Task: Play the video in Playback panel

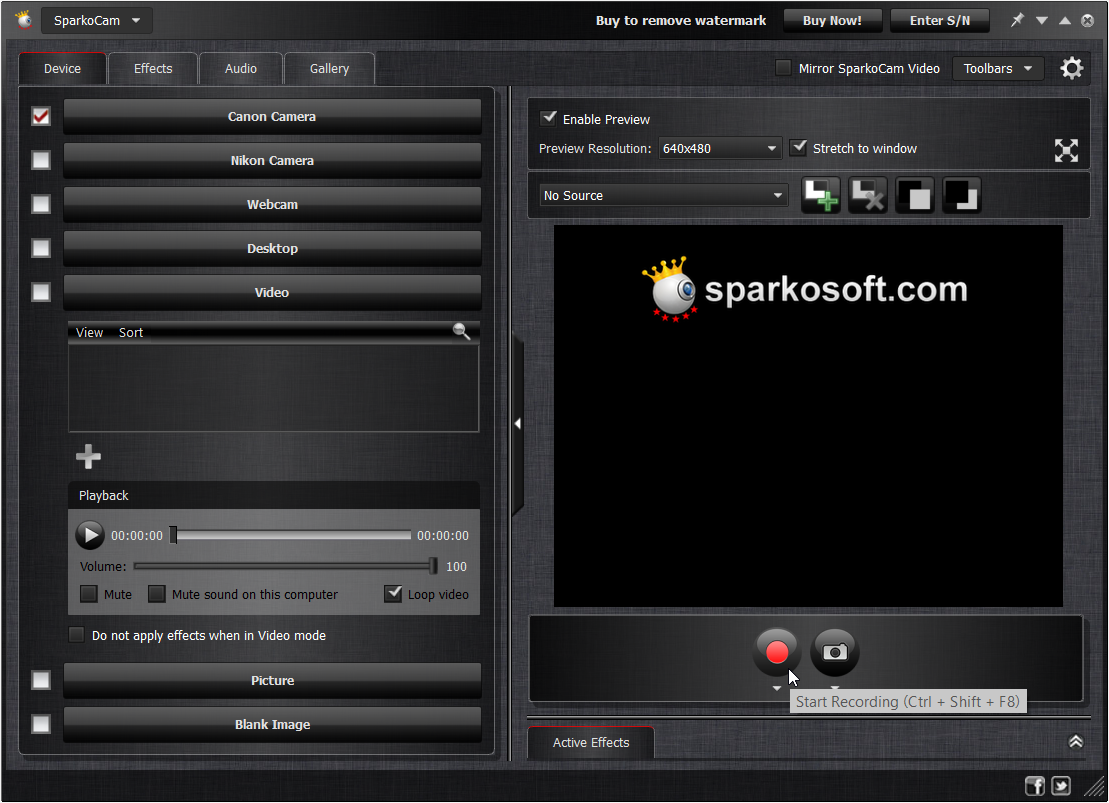Action: (x=90, y=535)
